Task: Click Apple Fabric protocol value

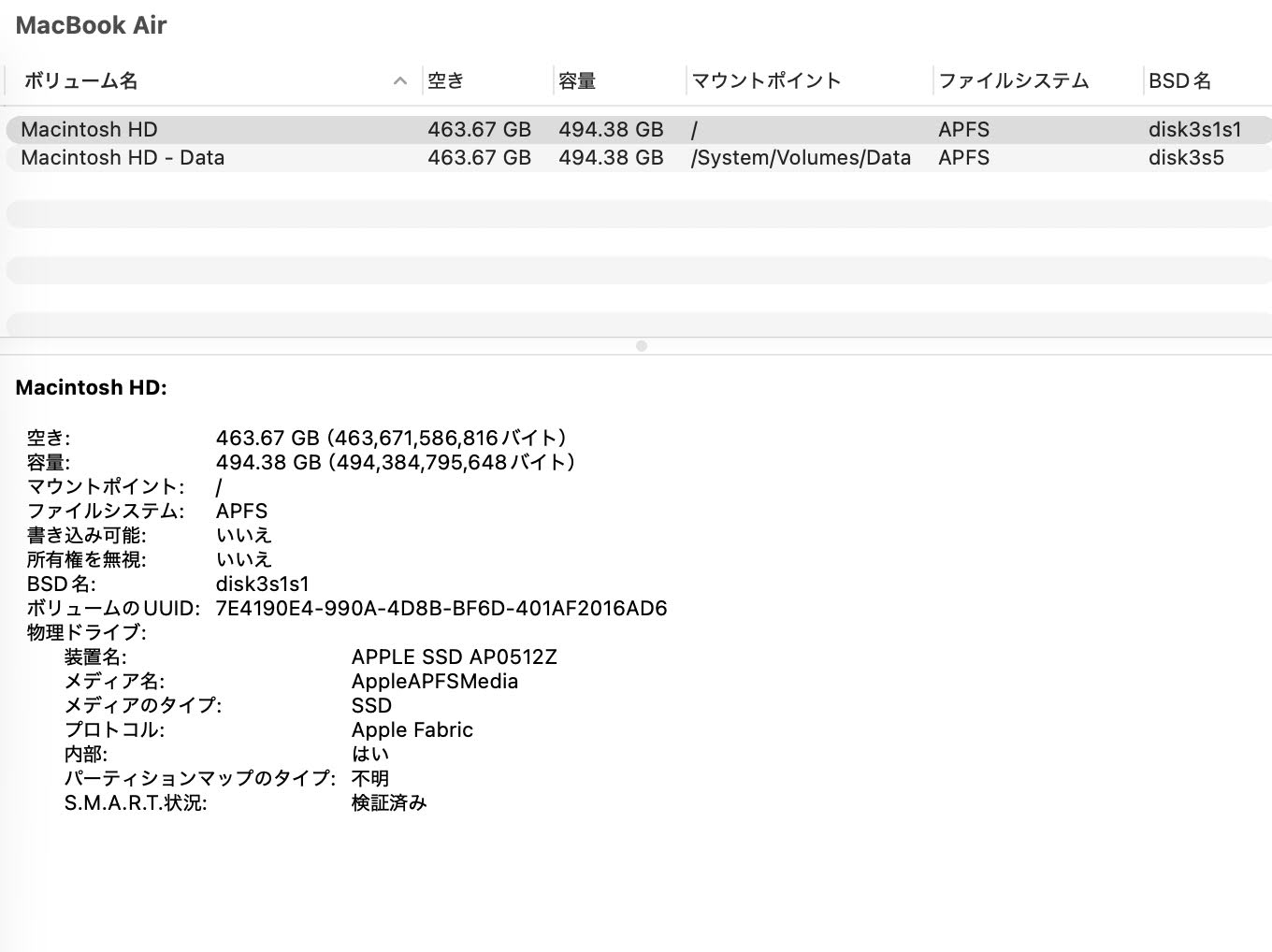Action: tap(412, 729)
